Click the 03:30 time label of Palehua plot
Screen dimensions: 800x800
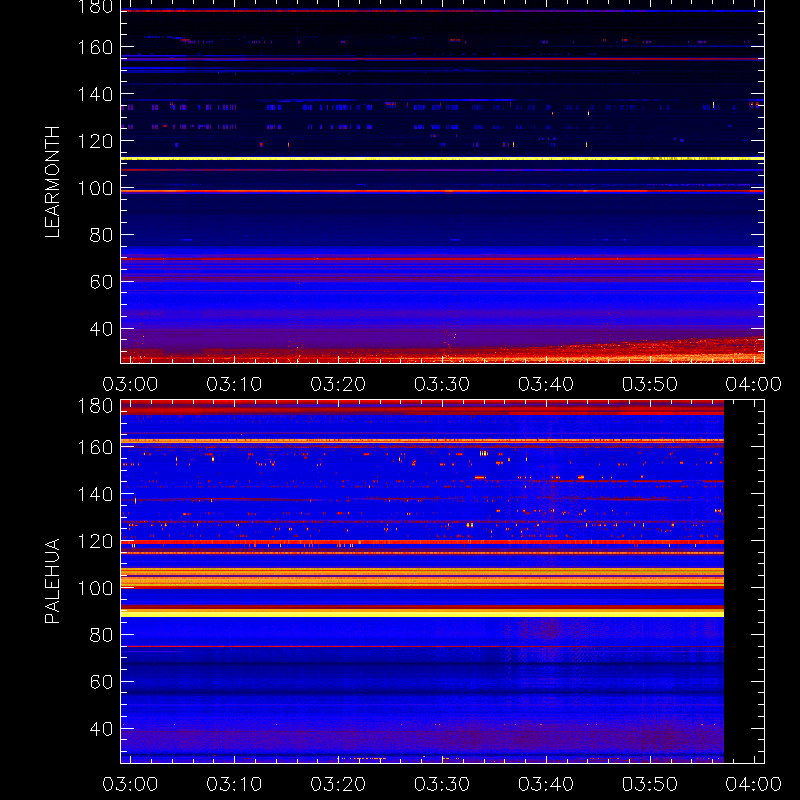pos(442,784)
